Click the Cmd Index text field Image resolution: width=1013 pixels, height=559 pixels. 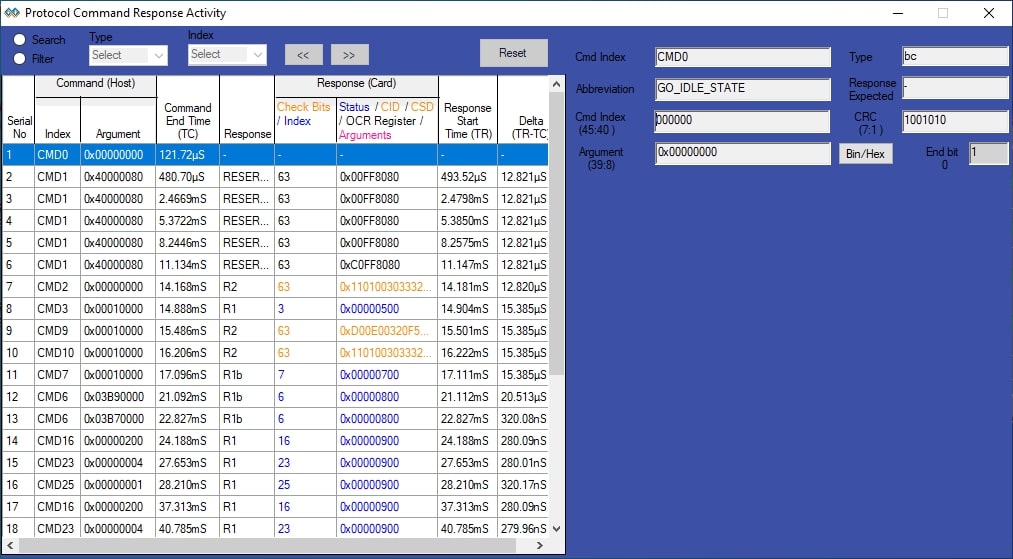742,57
